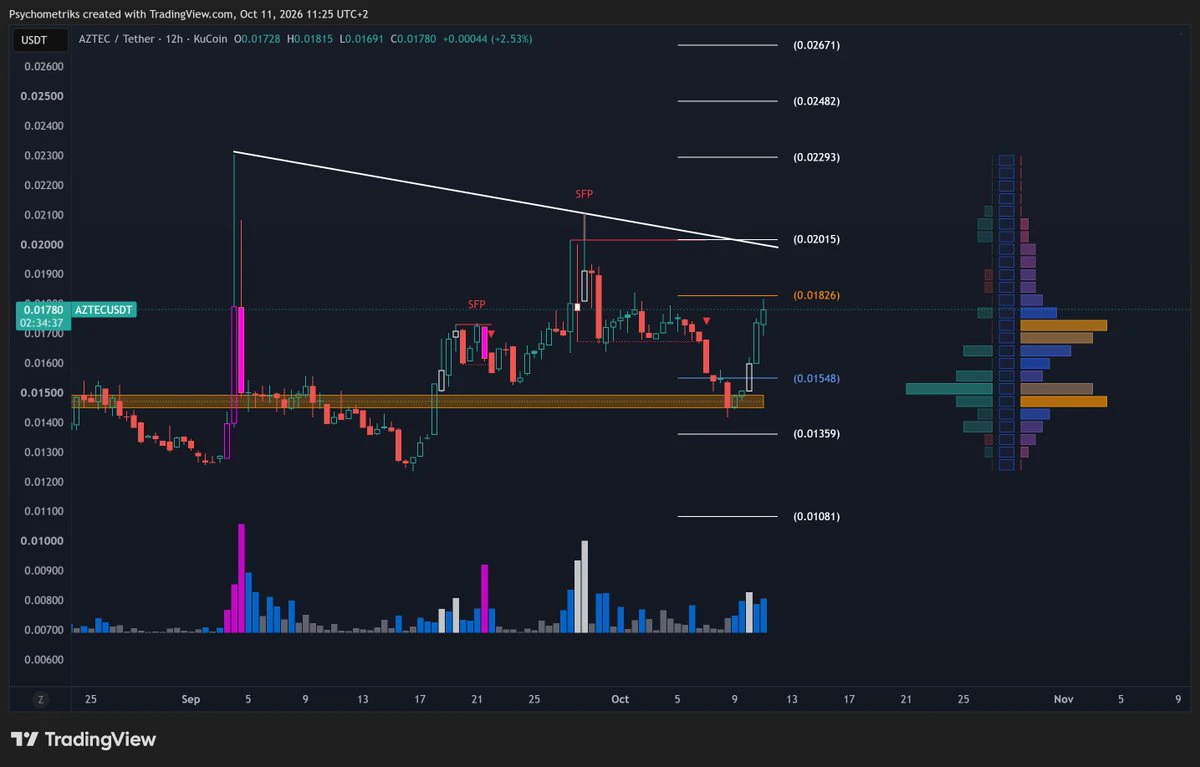Select the descending white trendline

point(505,199)
